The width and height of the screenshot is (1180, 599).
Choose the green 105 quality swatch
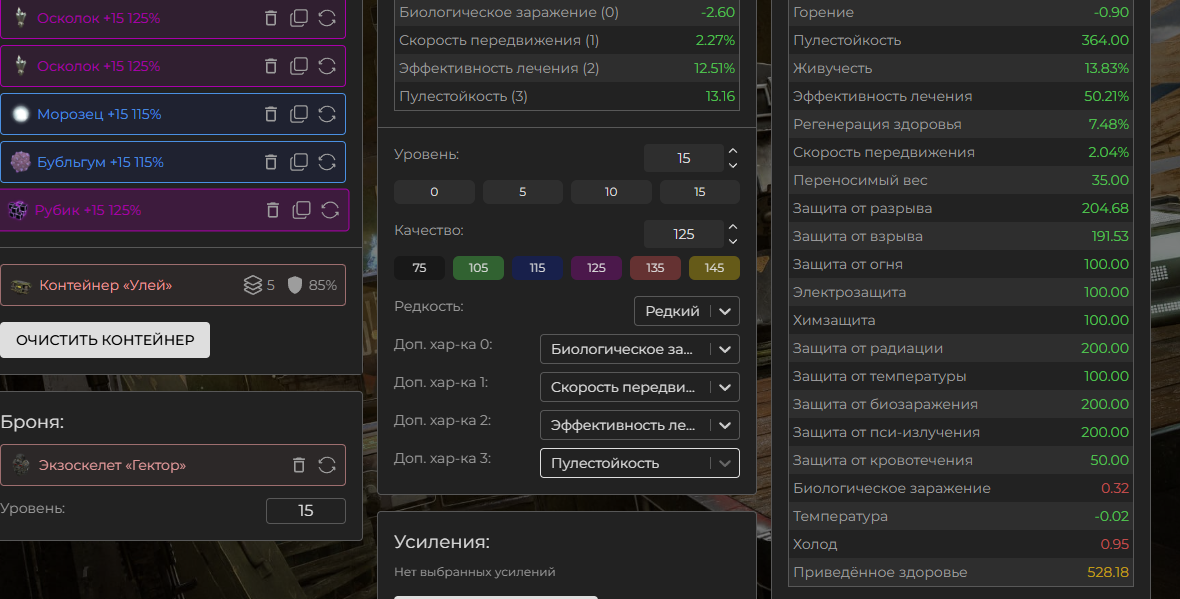pos(478,268)
